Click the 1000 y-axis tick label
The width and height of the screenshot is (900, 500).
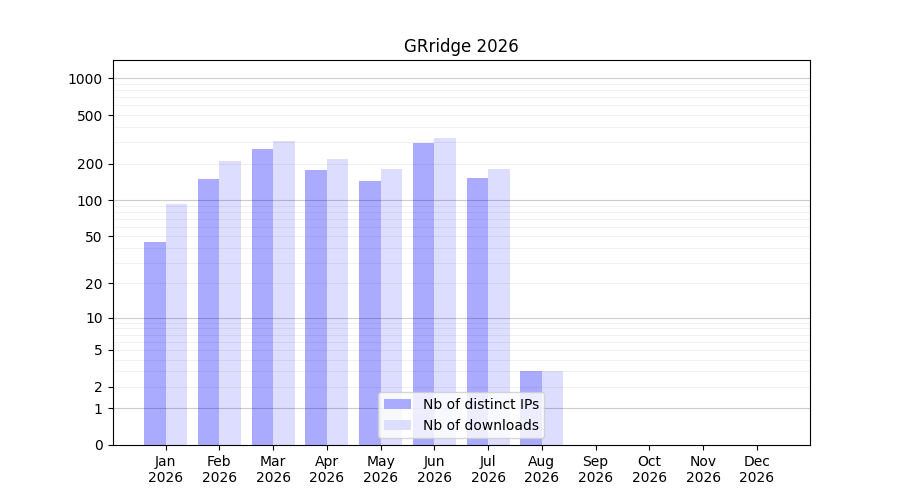[85, 79]
